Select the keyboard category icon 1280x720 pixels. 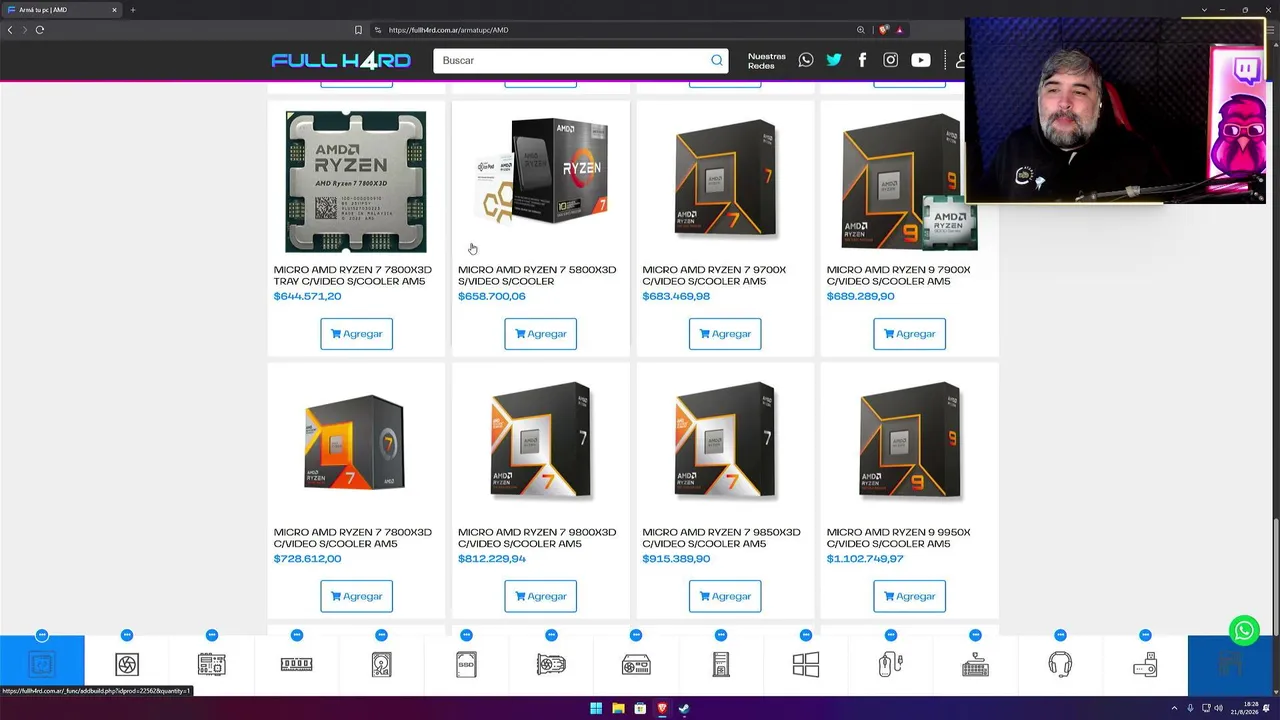975,664
